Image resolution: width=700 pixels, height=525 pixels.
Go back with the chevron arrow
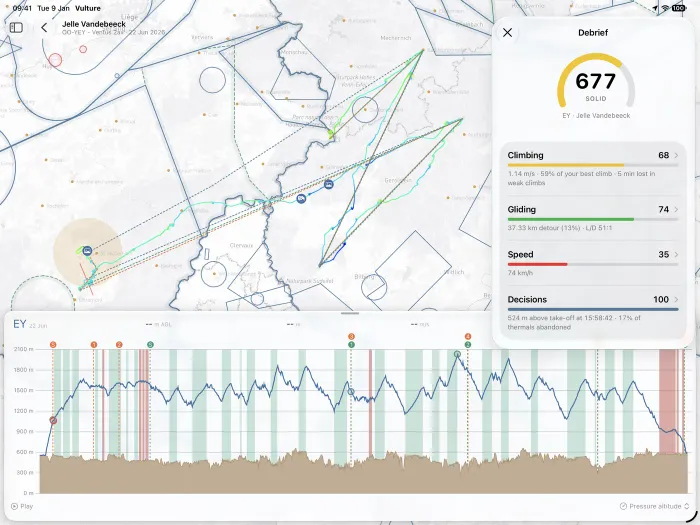pos(44,28)
